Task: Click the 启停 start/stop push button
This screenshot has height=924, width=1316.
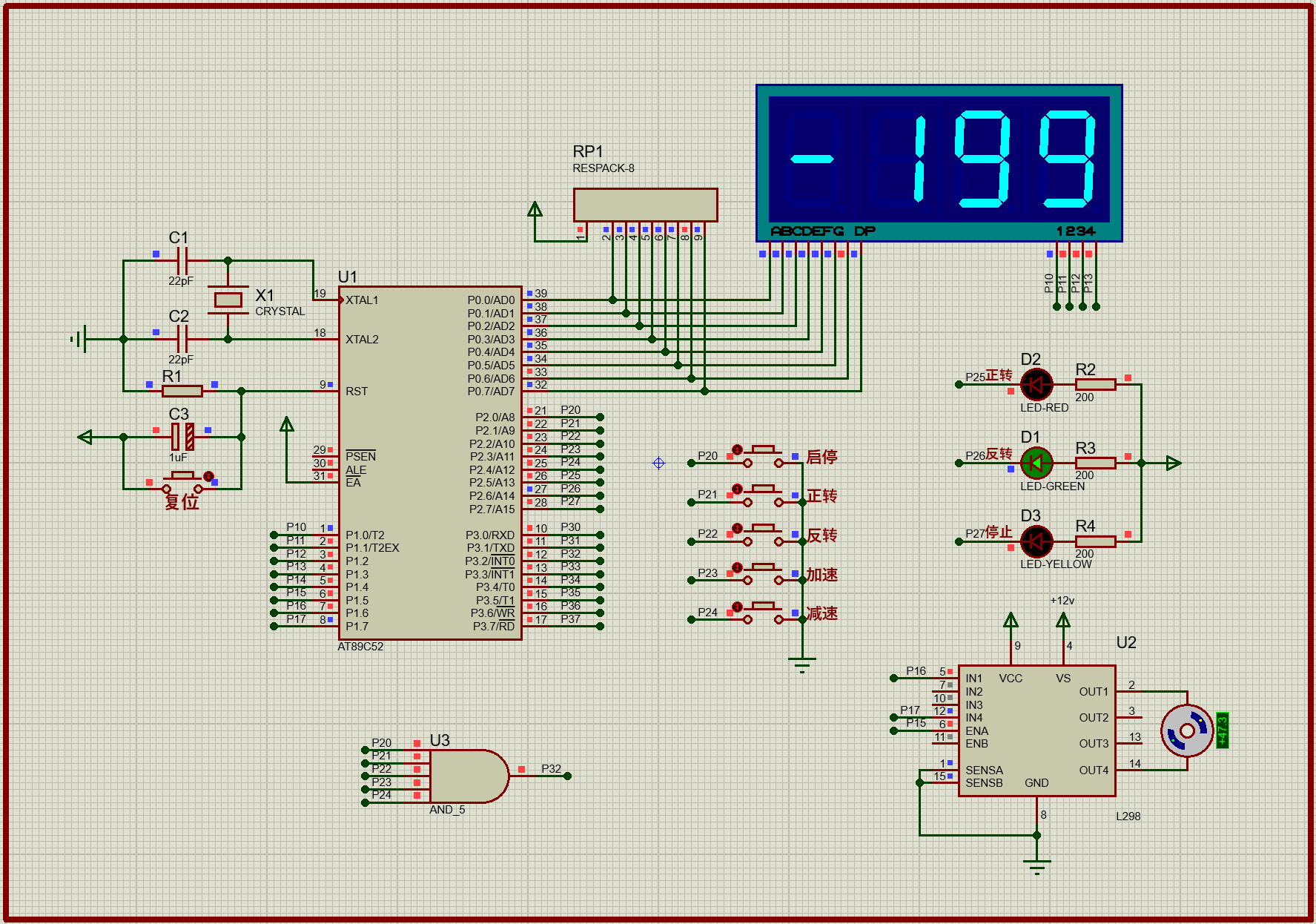Action: pyautogui.click(x=763, y=456)
